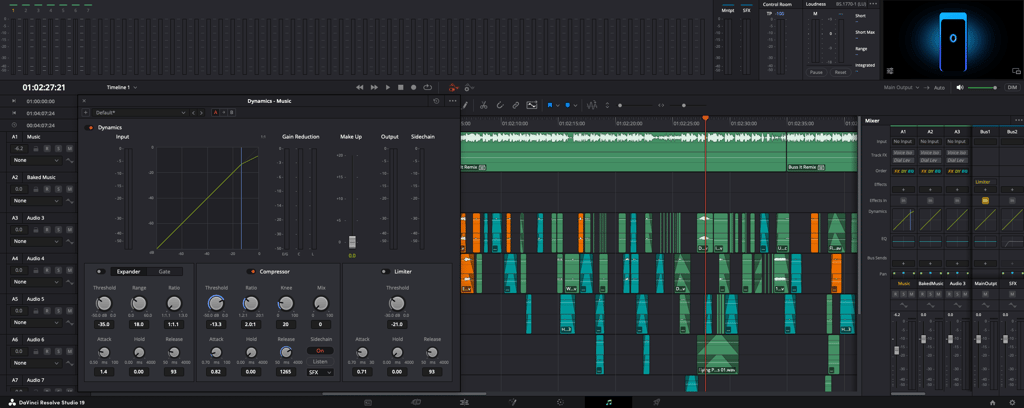Enable the Limiter toggle switch
The width and height of the screenshot is (1024, 408).
pos(385,271)
